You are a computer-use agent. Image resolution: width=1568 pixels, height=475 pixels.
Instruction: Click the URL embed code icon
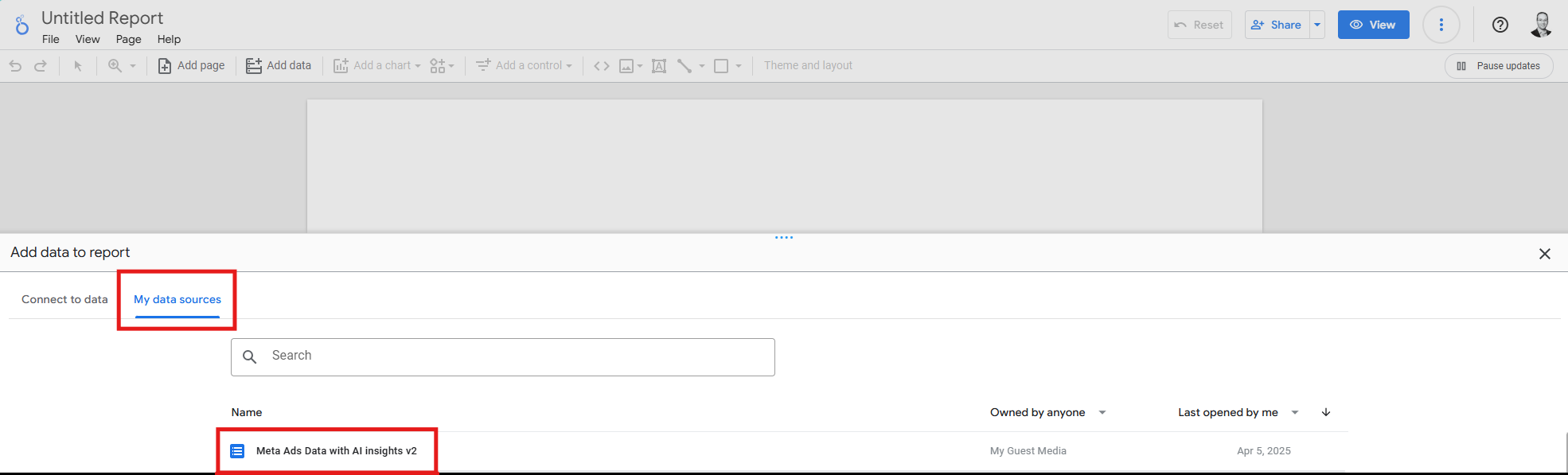[x=602, y=66]
